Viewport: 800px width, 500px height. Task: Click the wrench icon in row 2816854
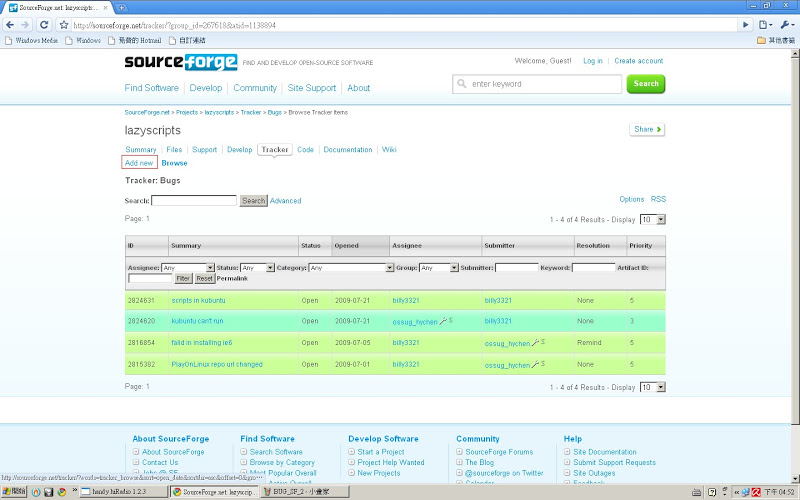(535, 342)
